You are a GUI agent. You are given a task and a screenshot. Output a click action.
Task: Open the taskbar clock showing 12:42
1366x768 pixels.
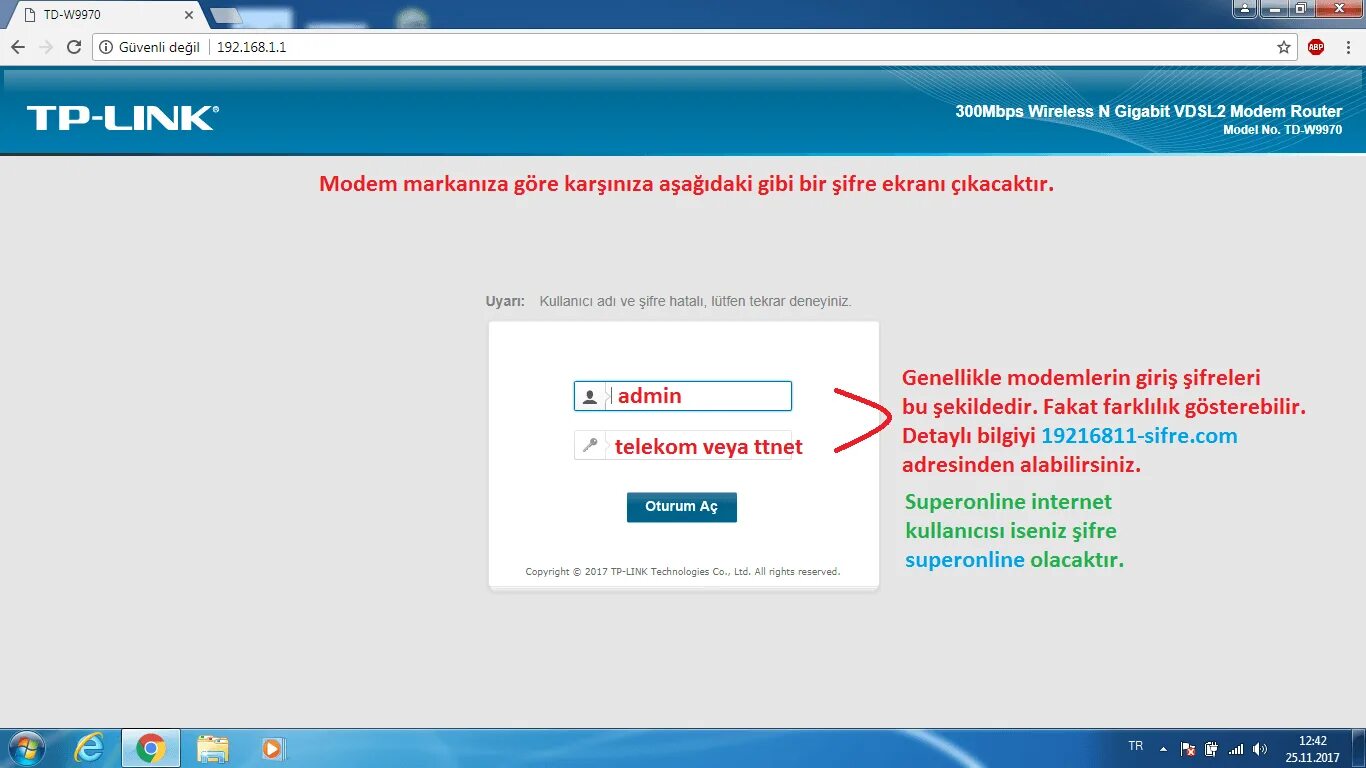1312,749
